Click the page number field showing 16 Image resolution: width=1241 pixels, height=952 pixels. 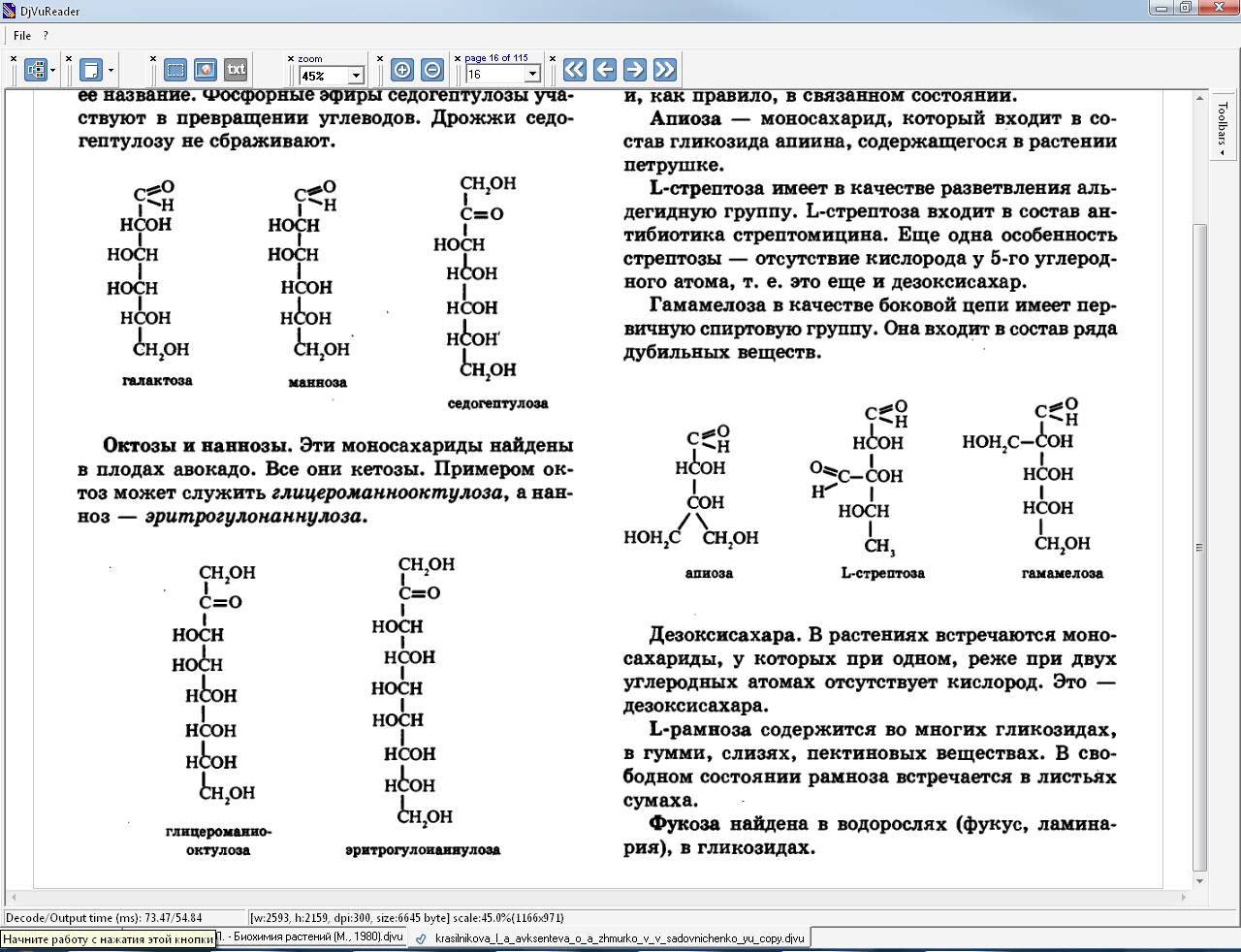(495, 75)
